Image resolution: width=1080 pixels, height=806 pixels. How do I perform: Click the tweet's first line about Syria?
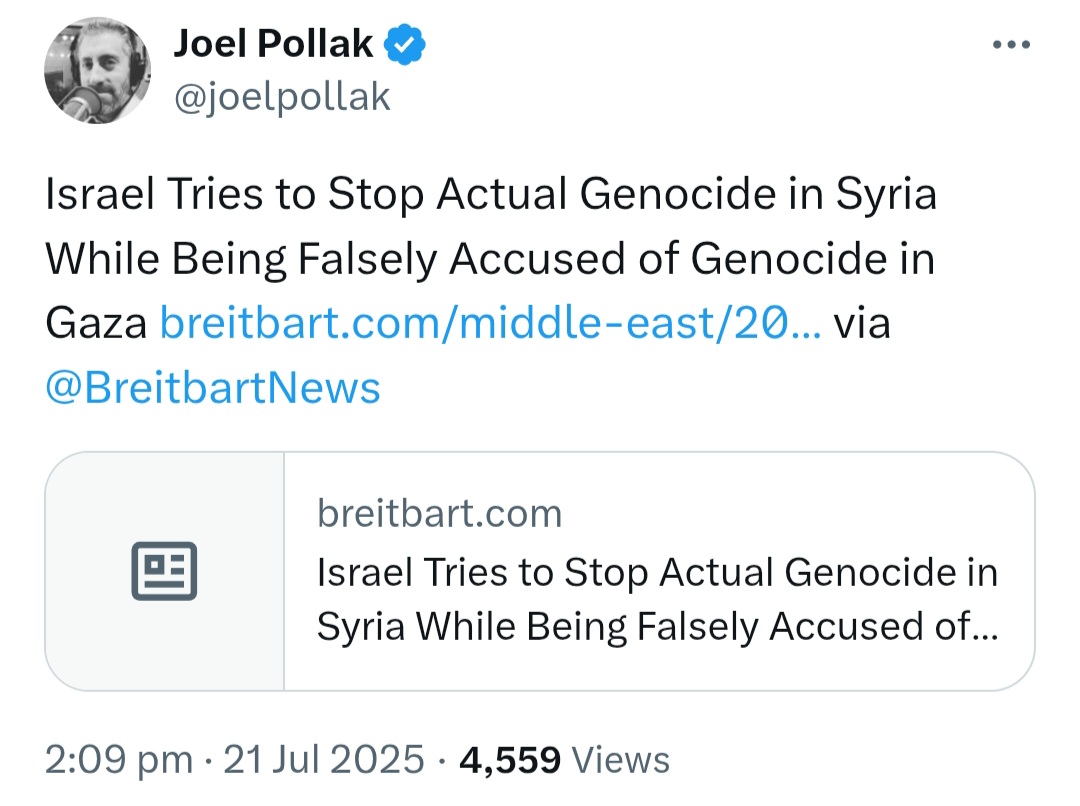pos(490,195)
